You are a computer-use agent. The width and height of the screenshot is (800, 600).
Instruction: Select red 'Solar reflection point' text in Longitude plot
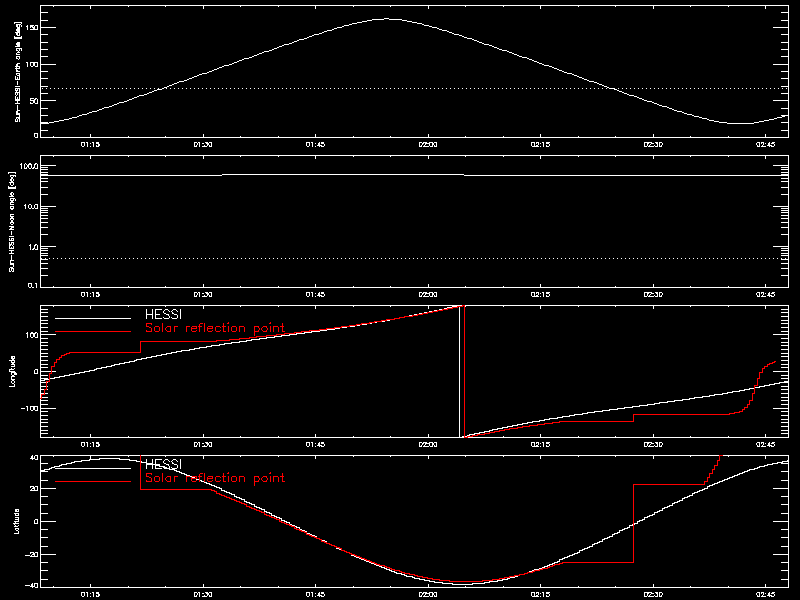(x=215, y=328)
